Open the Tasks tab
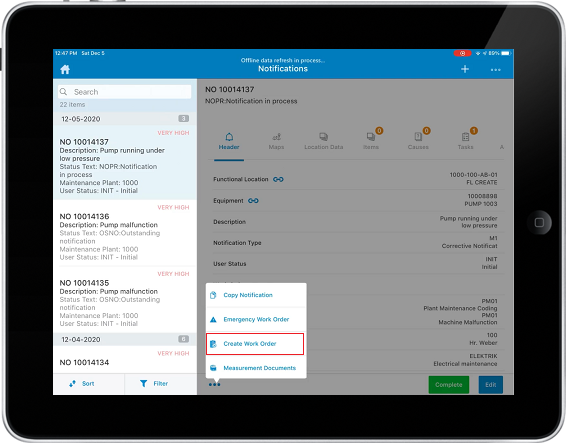This screenshot has height=443, width=566. [466, 141]
